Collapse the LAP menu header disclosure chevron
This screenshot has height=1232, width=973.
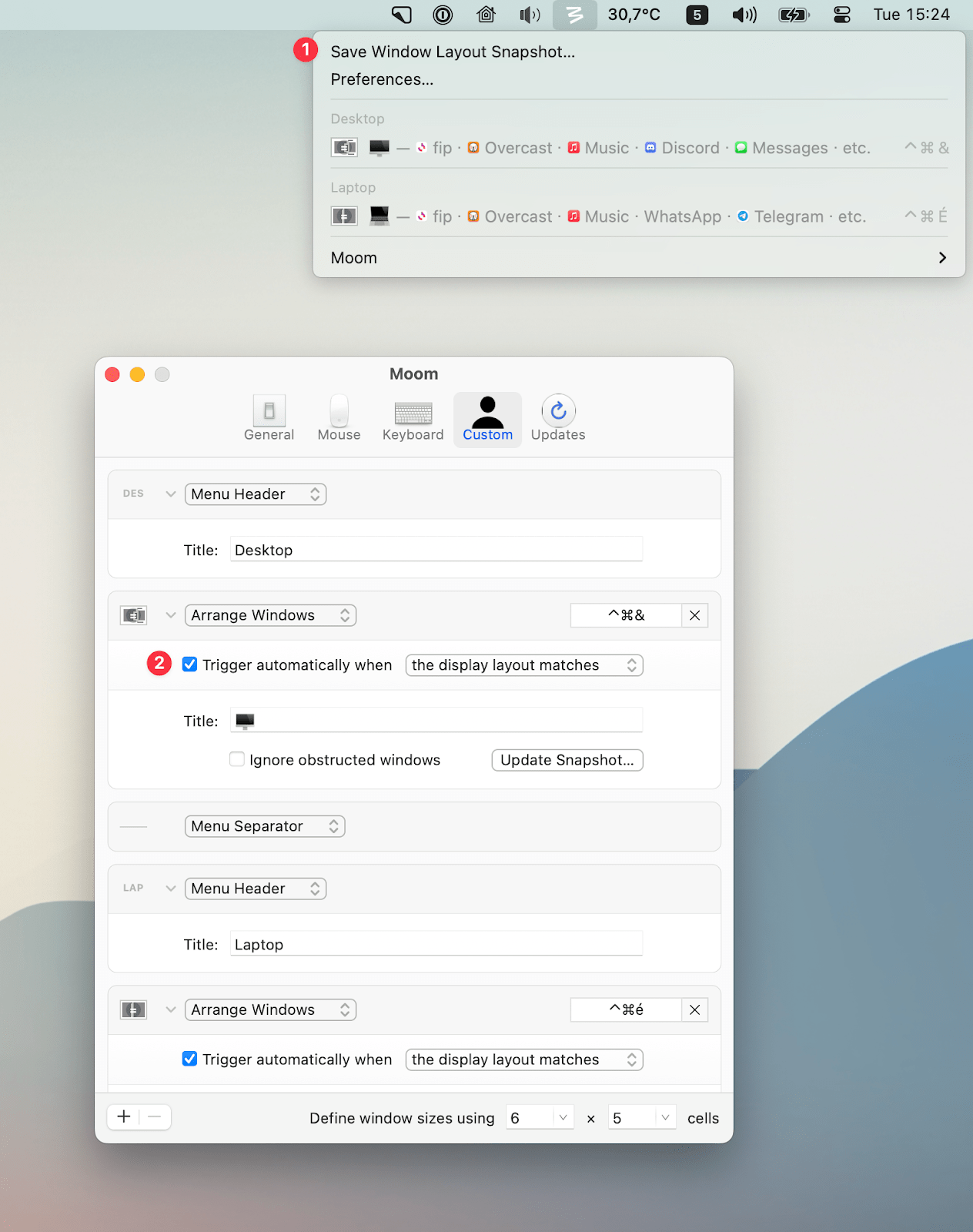[171, 888]
